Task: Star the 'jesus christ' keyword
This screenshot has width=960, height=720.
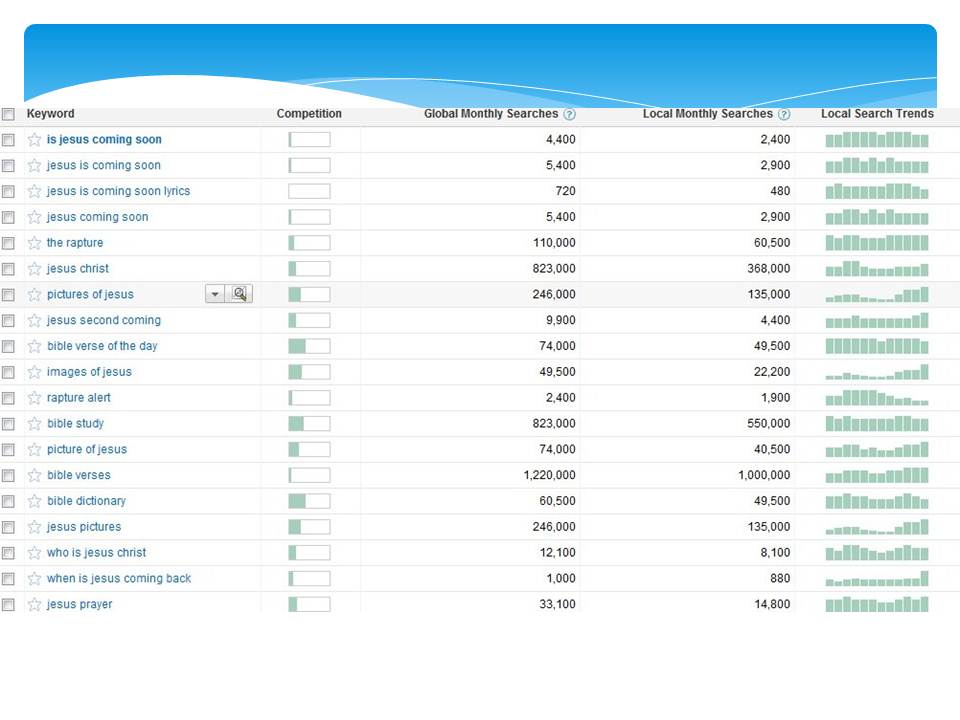Action: pos(34,269)
